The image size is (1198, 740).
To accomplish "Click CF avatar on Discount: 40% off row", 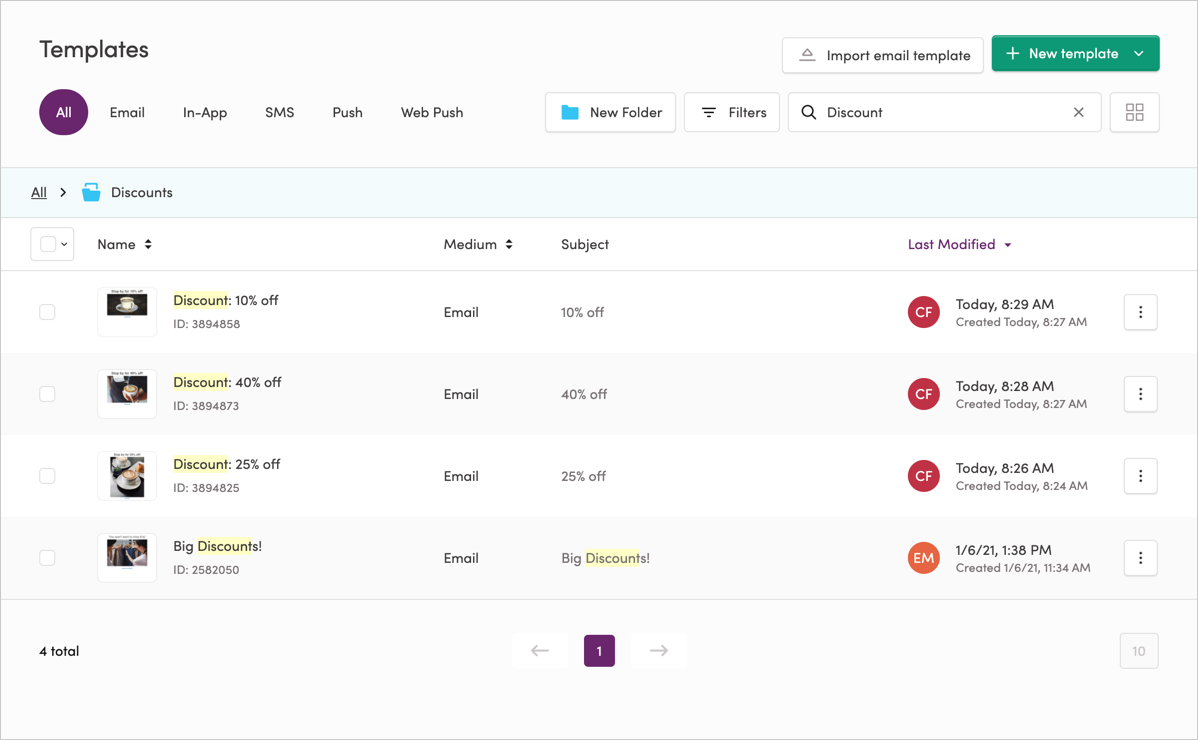I will [x=924, y=394].
